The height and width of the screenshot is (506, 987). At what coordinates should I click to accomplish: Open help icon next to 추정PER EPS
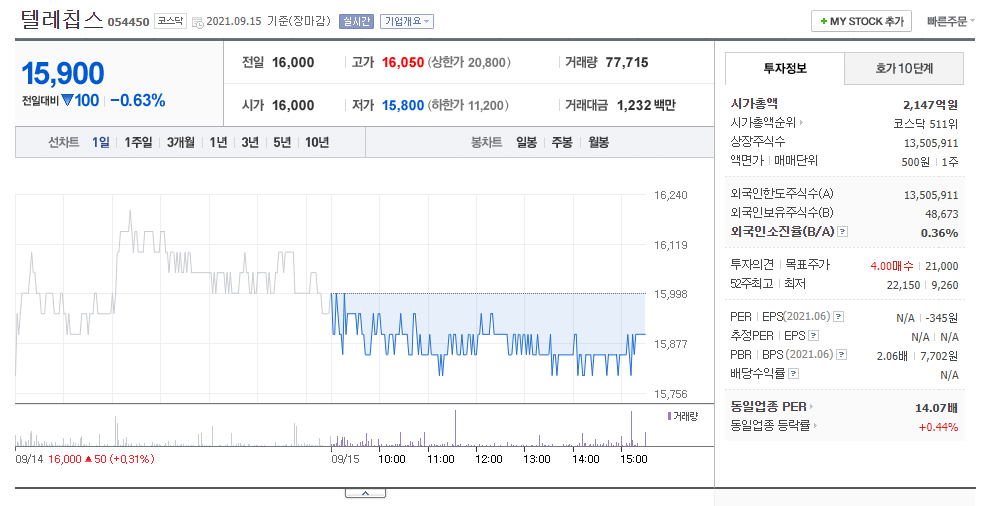tap(813, 335)
